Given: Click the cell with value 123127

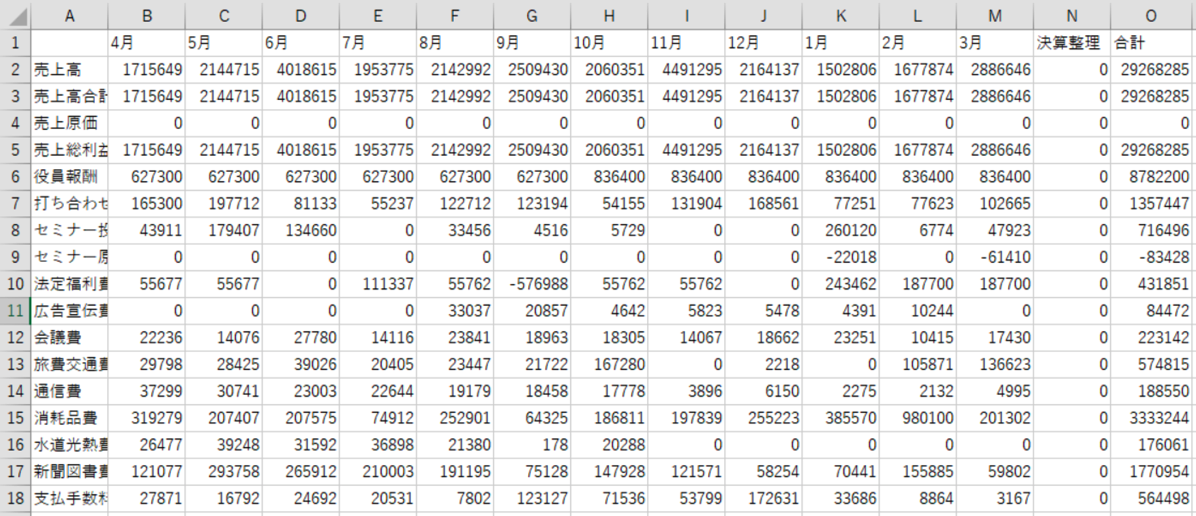Looking at the screenshot, I should tap(532, 500).
